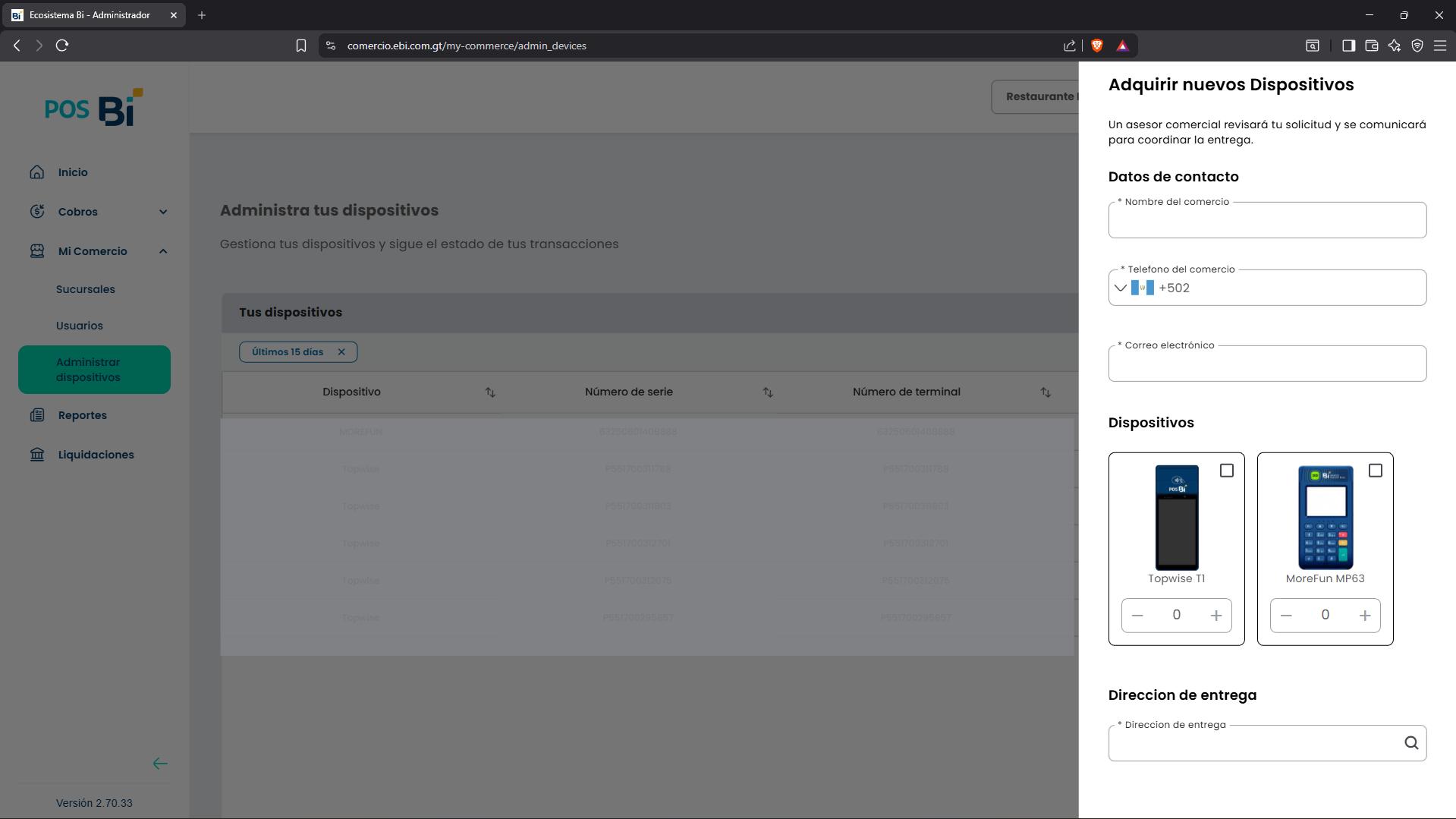The image size is (1456, 819).
Task: Click the Brave Shields lion icon
Action: coord(1096,46)
